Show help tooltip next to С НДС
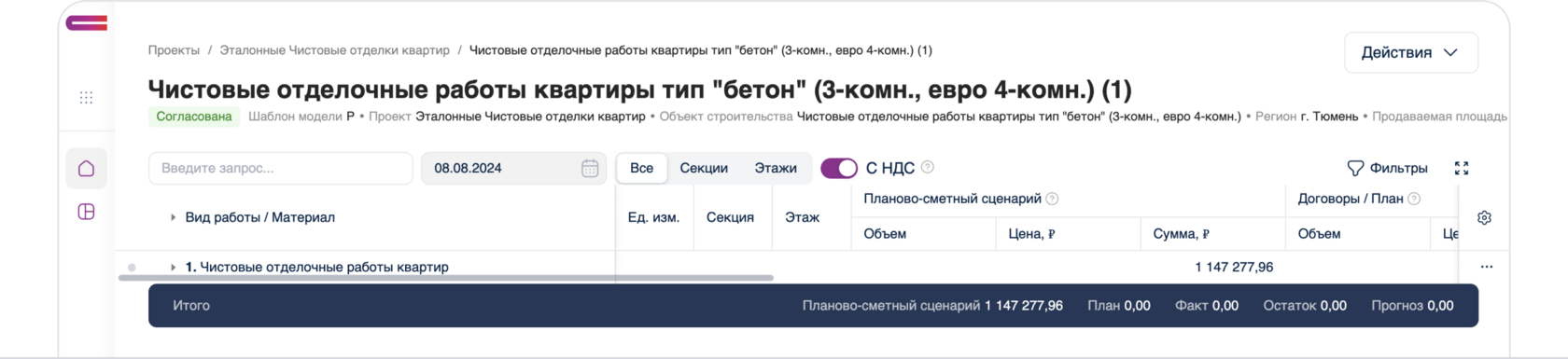Screen dimensions: 1568x359 927,167
